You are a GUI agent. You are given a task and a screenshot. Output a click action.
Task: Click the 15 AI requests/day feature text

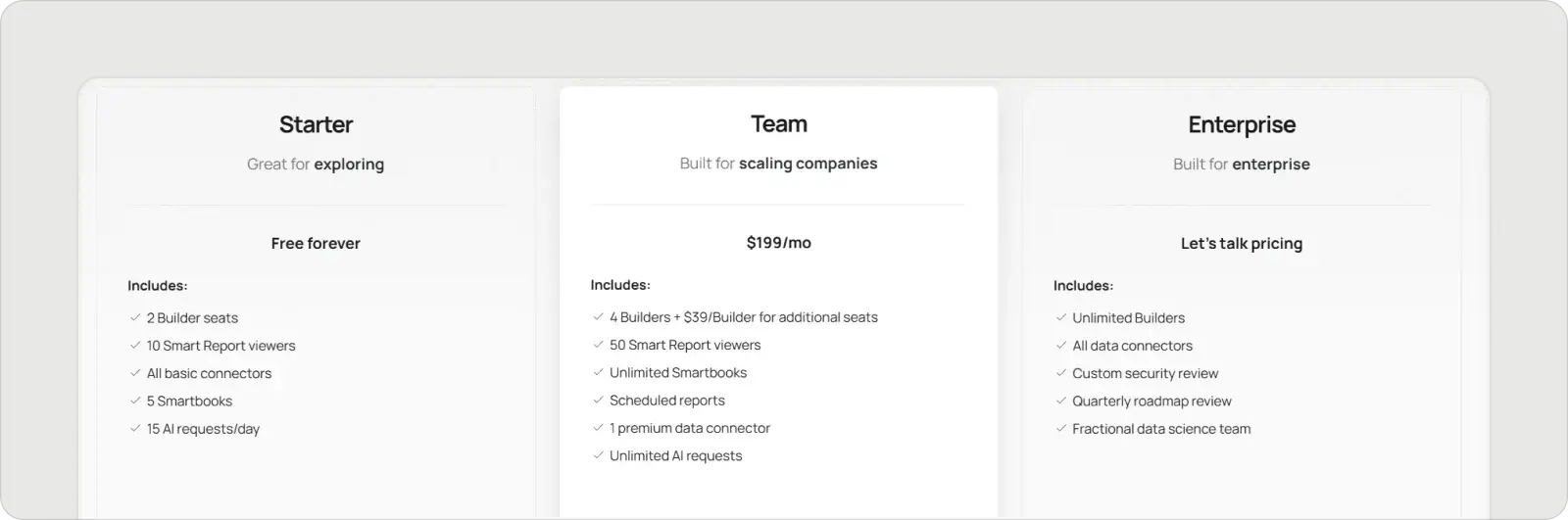pos(203,429)
